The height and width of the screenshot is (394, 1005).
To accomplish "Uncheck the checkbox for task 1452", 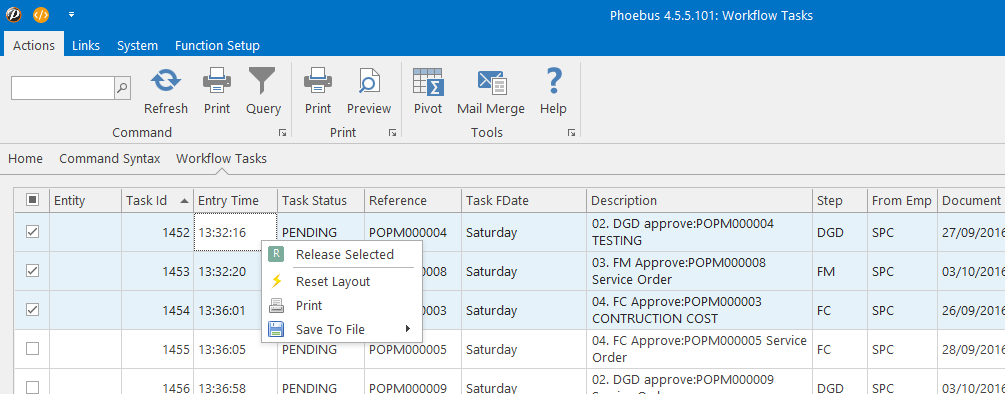I will (32, 232).
